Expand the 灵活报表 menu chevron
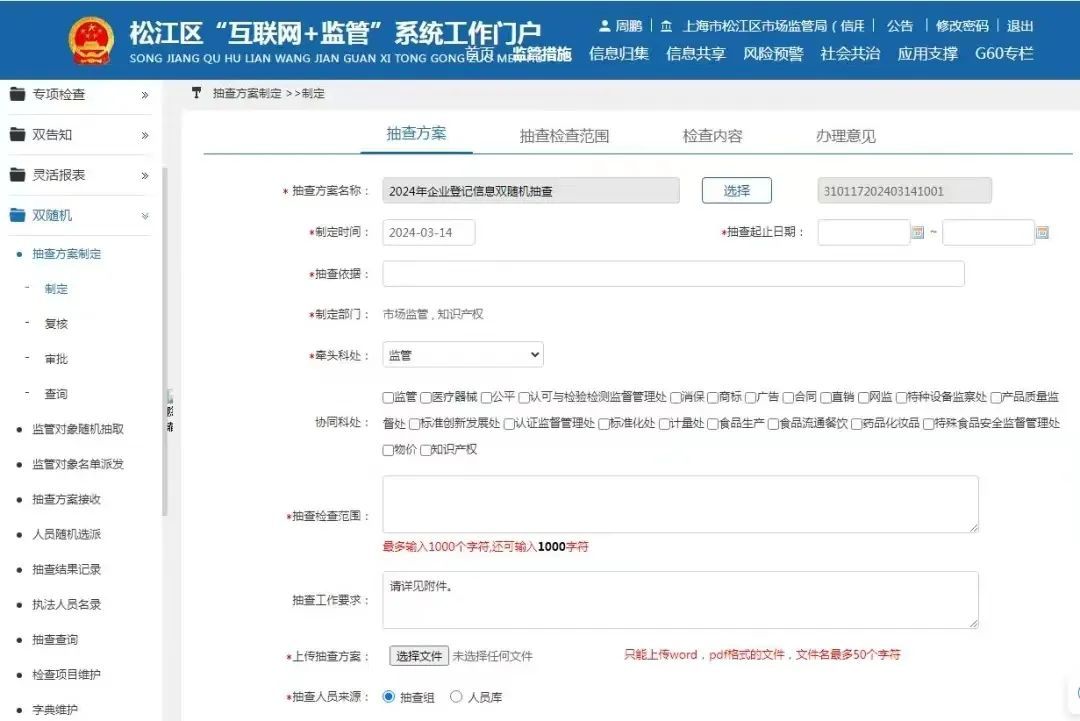The image size is (1080, 721). 145,176
